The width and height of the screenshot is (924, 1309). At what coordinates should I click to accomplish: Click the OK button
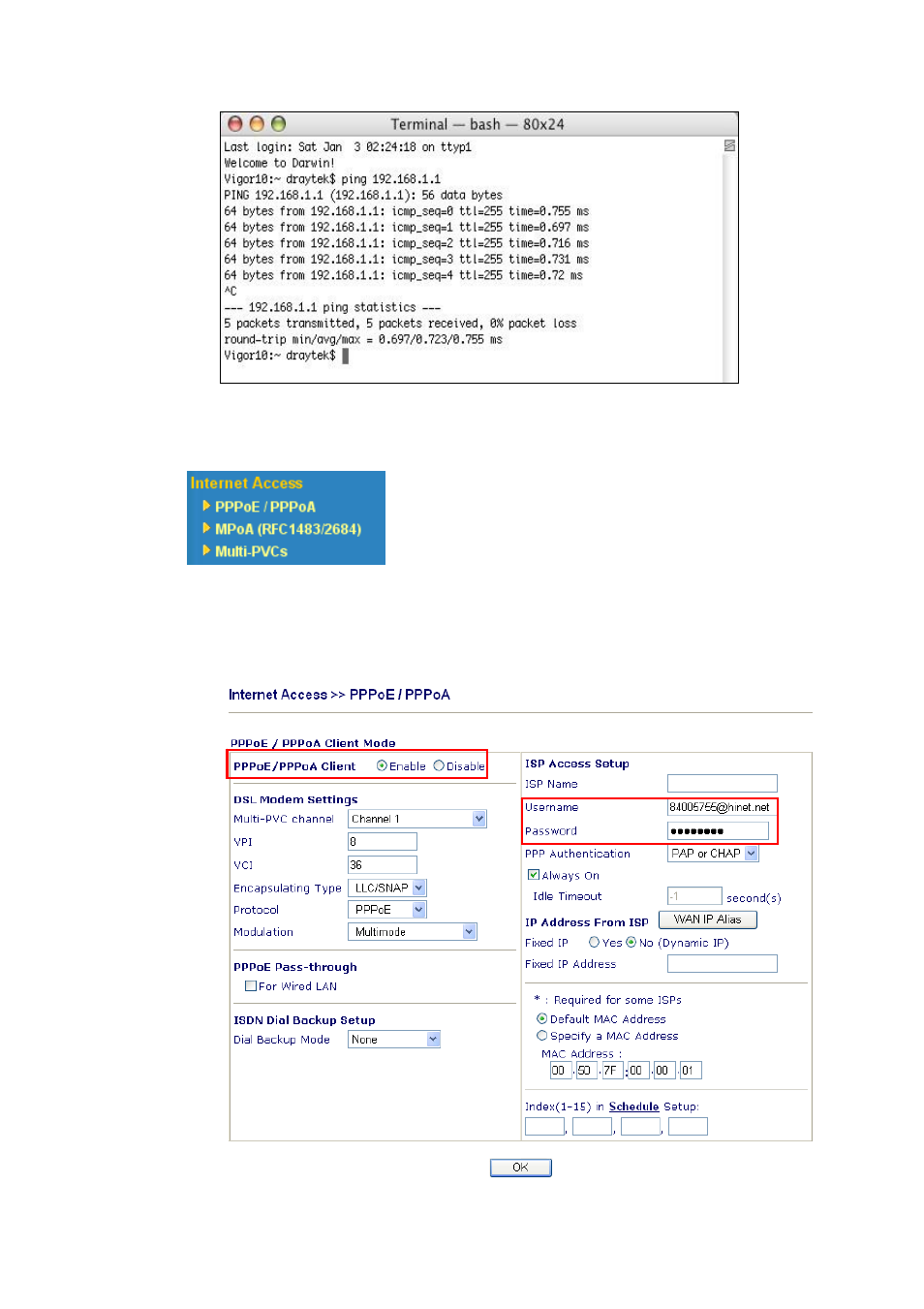click(521, 1168)
